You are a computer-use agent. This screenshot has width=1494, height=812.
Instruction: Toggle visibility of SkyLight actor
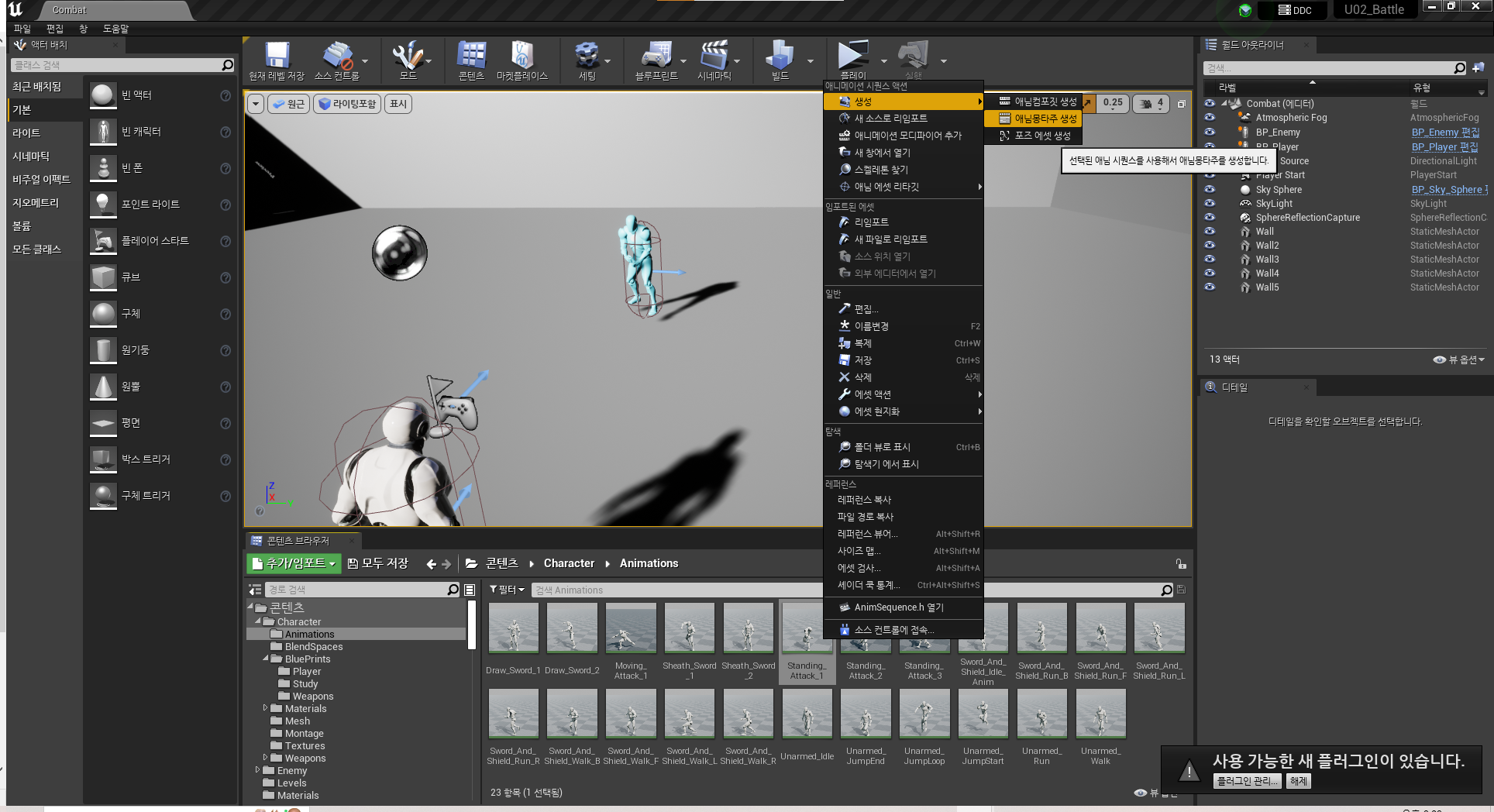[x=1210, y=204]
